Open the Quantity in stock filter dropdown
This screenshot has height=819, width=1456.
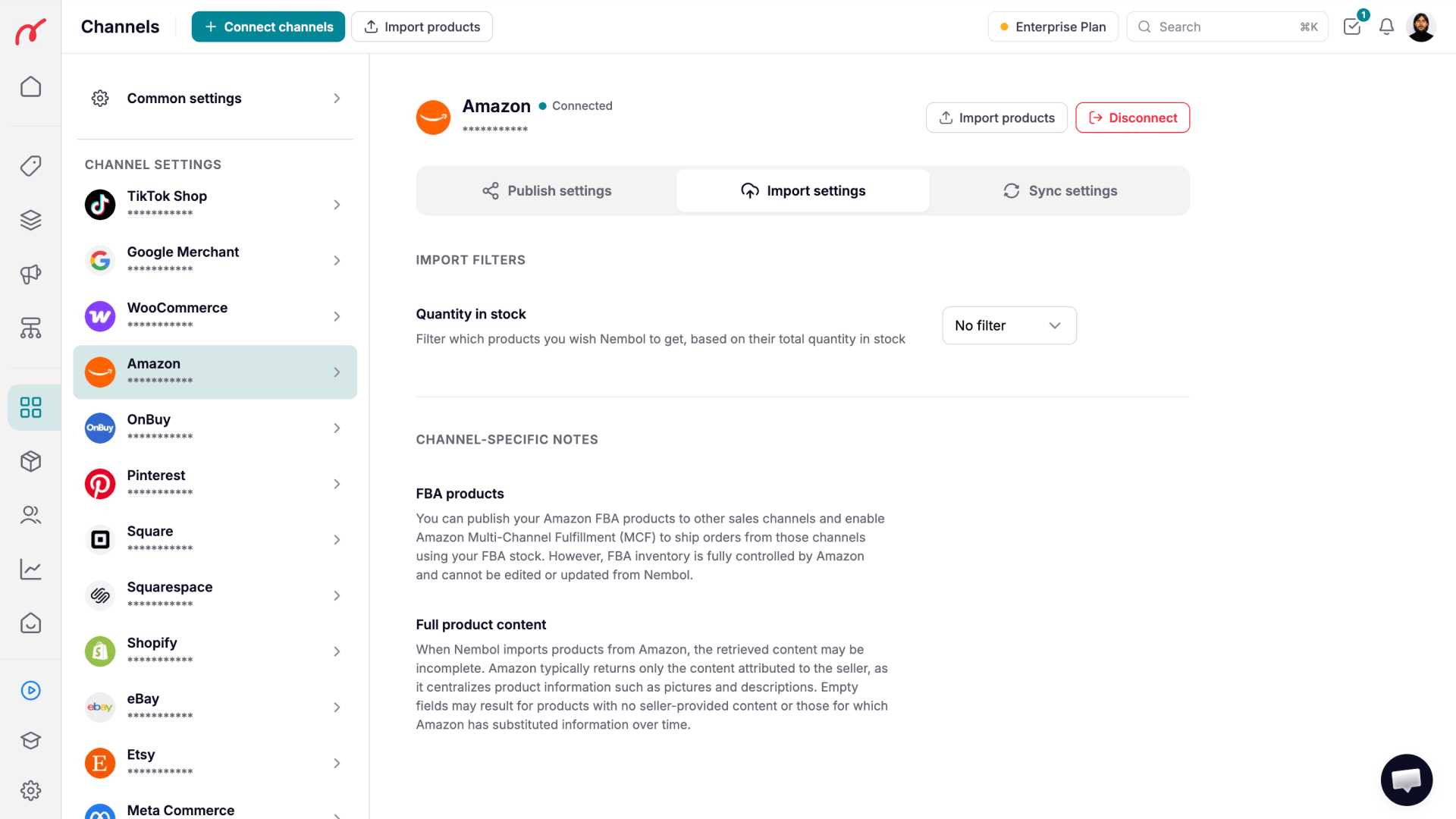pyautogui.click(x=1009, y=325)
